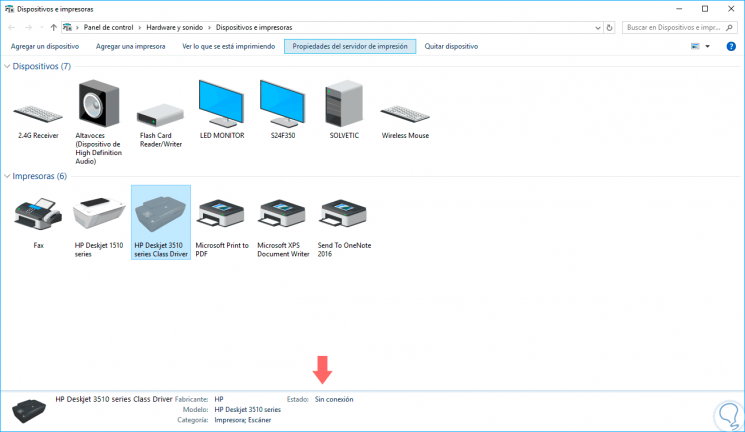Click the Fabricante value HP
745x432 pixels.
point(219,399)
